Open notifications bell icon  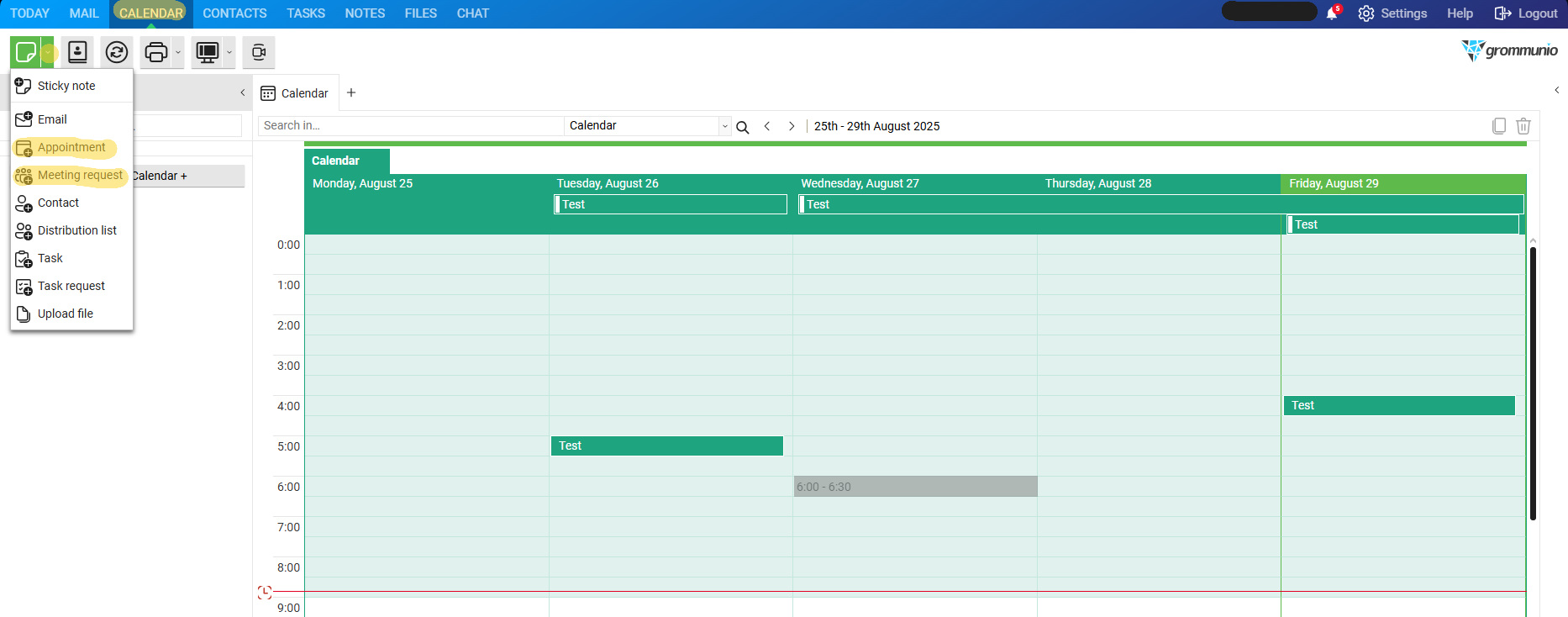click(x=1333, y=13)
